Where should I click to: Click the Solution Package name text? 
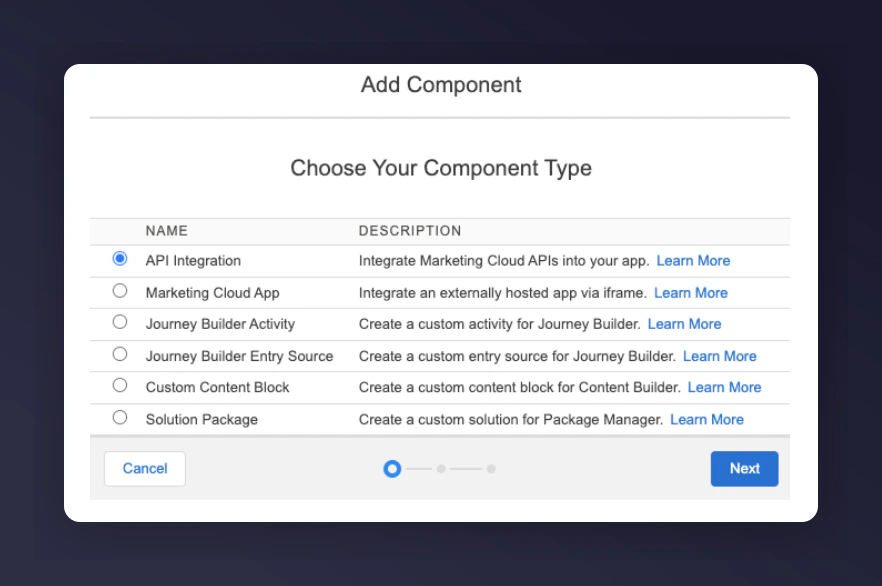201,420
